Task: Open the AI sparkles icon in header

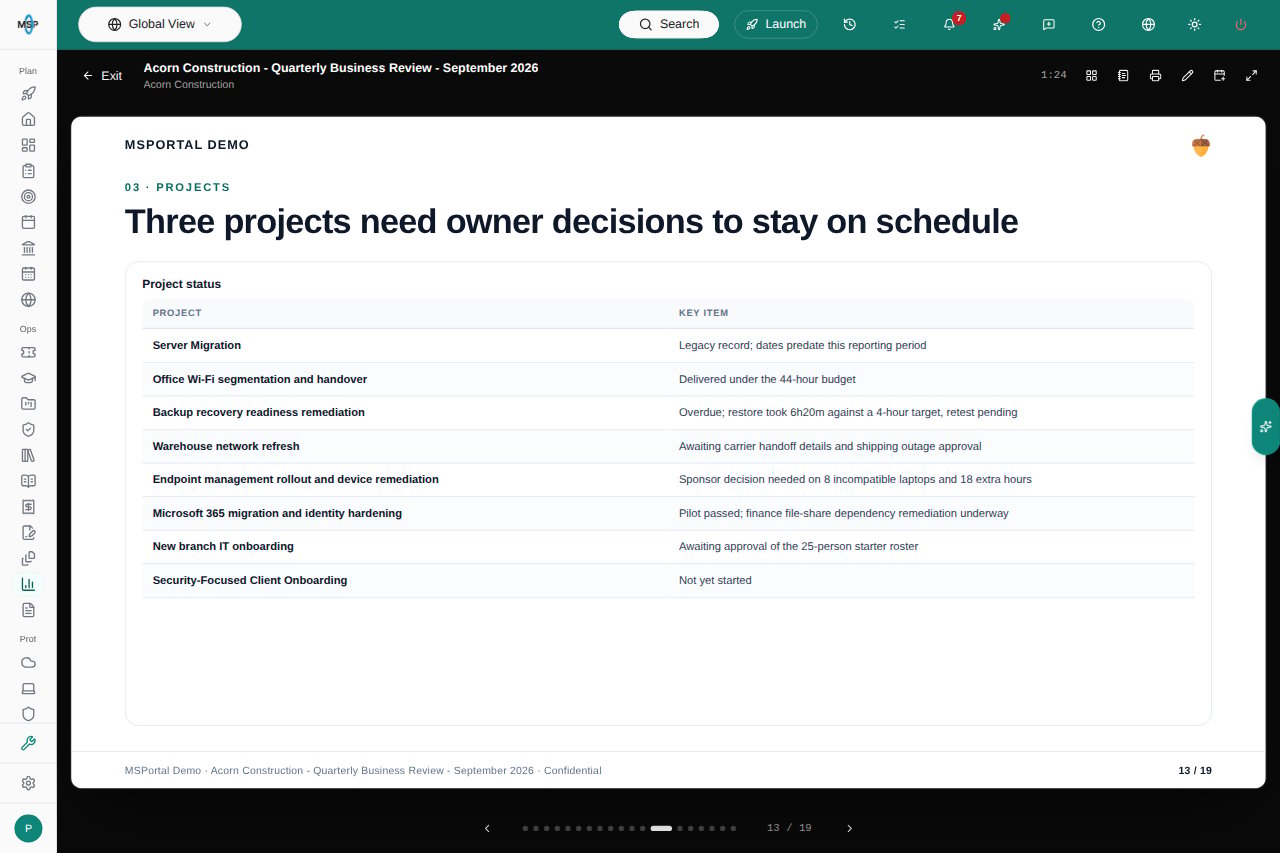Action: pyautogui.click(x=999, y=24)
